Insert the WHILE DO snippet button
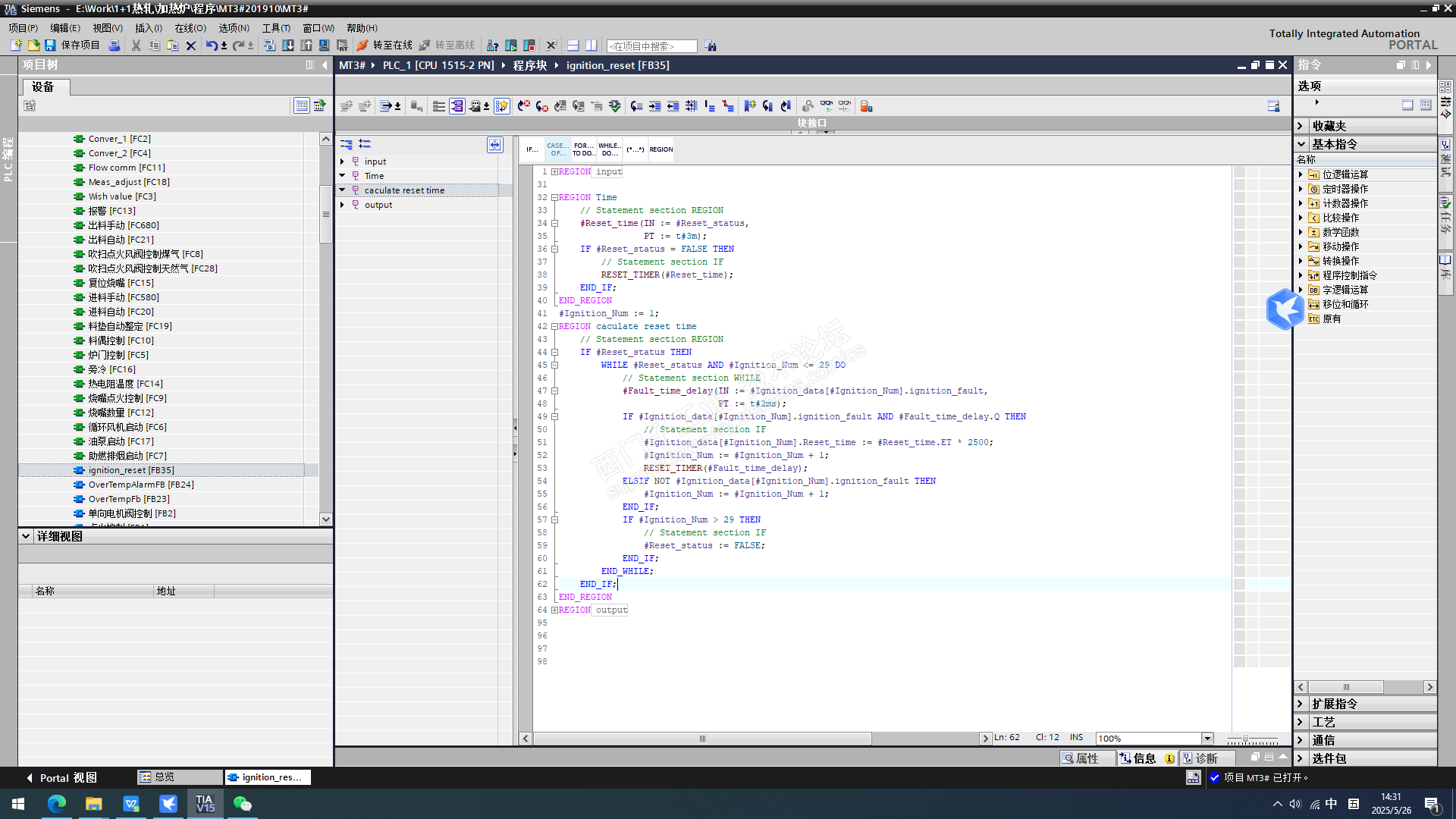The width and height of the screenshot is (1456, 819). click(x=609, y=149)
